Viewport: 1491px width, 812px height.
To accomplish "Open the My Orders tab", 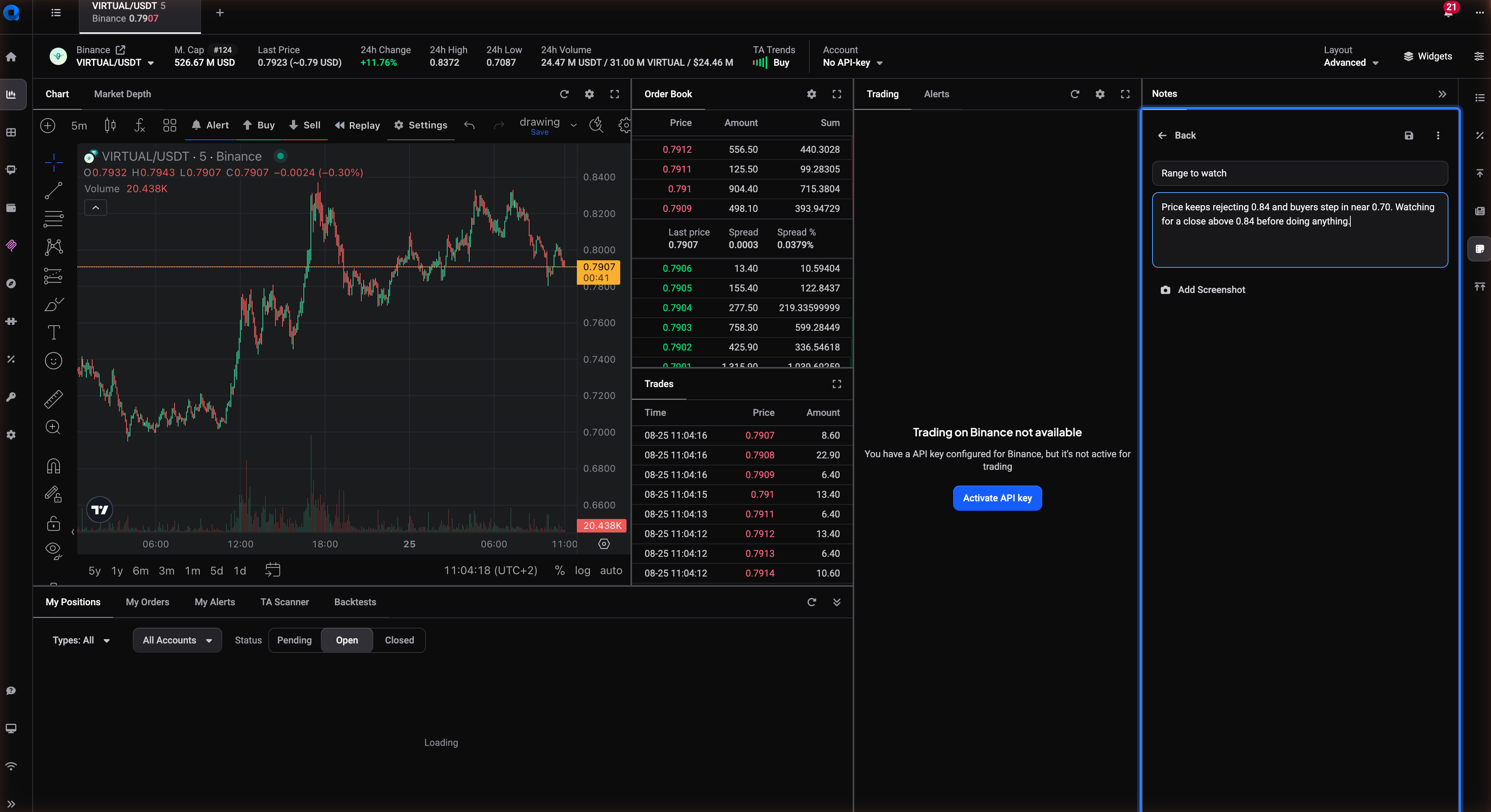I will 148,602.
